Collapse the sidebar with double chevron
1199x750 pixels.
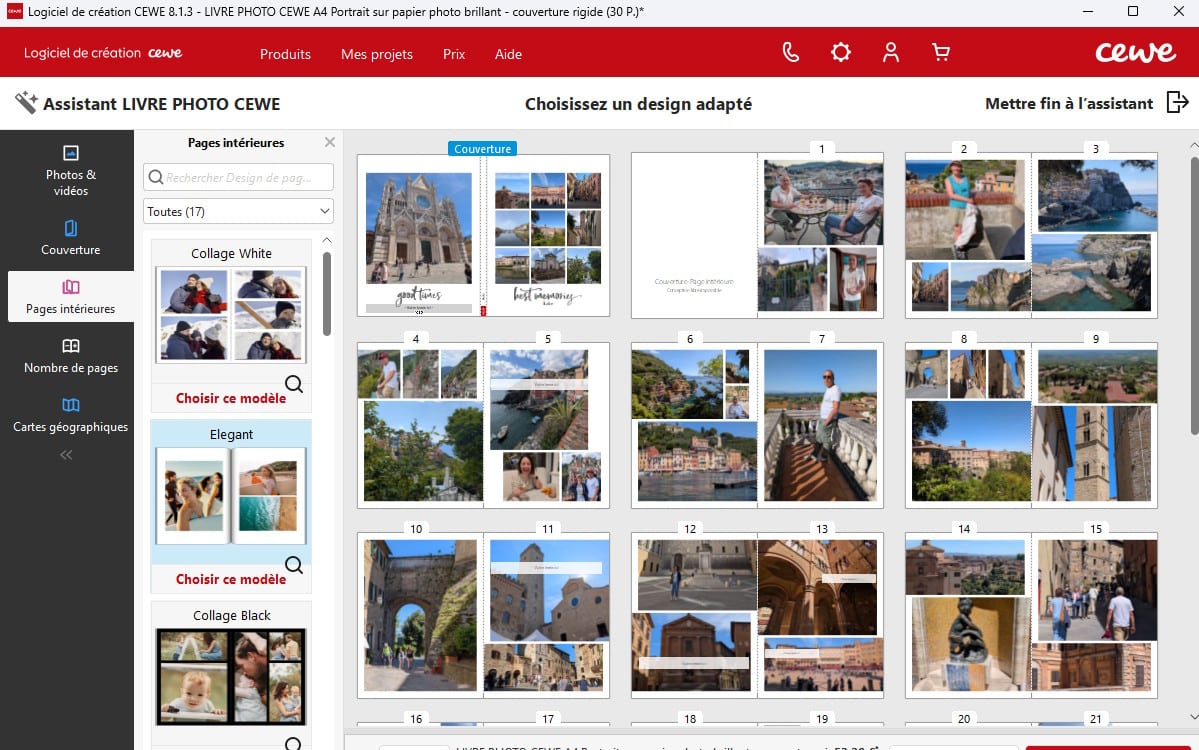[x=67, y=455]
